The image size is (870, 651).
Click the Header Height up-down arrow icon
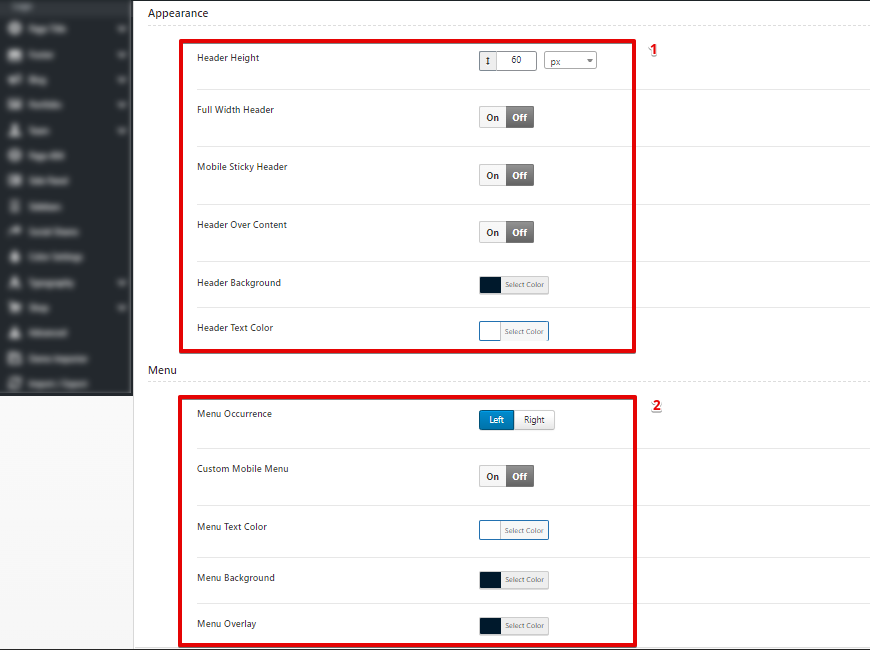pyautogui.click(x=488, y=61)
